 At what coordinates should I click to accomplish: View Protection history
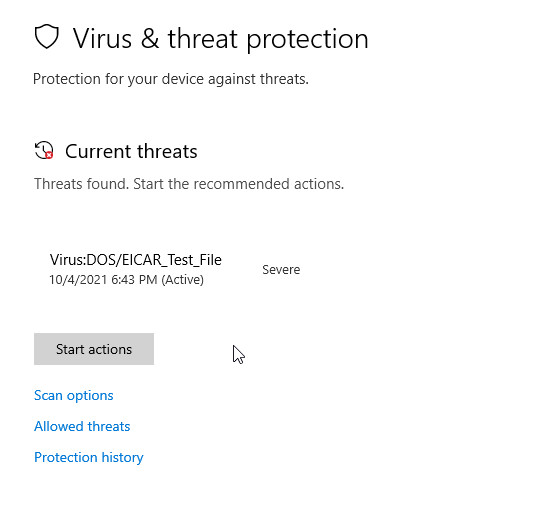coord(89,457)
